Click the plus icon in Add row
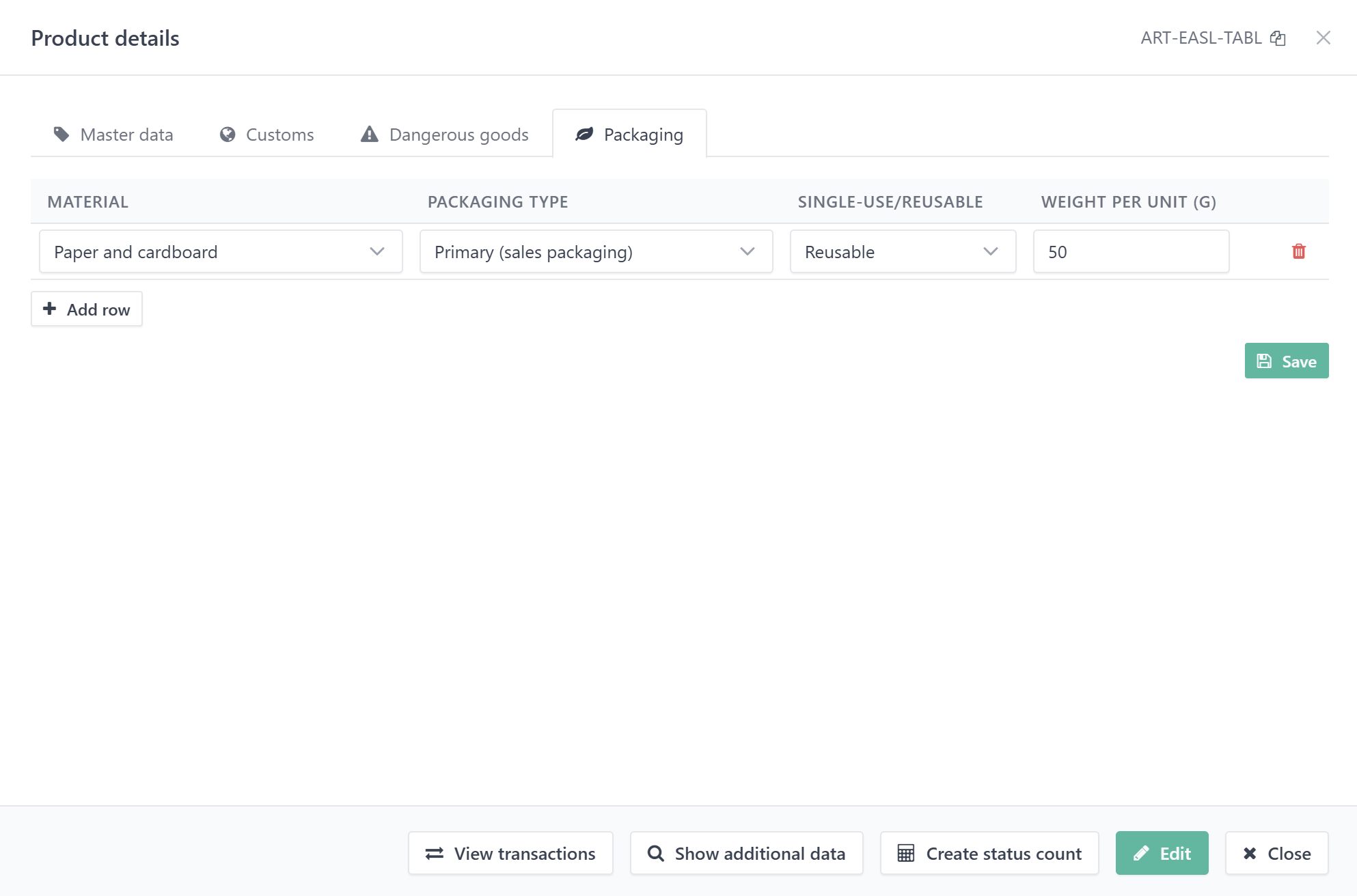The image size is (1357, 896). [x=50, y=309]
